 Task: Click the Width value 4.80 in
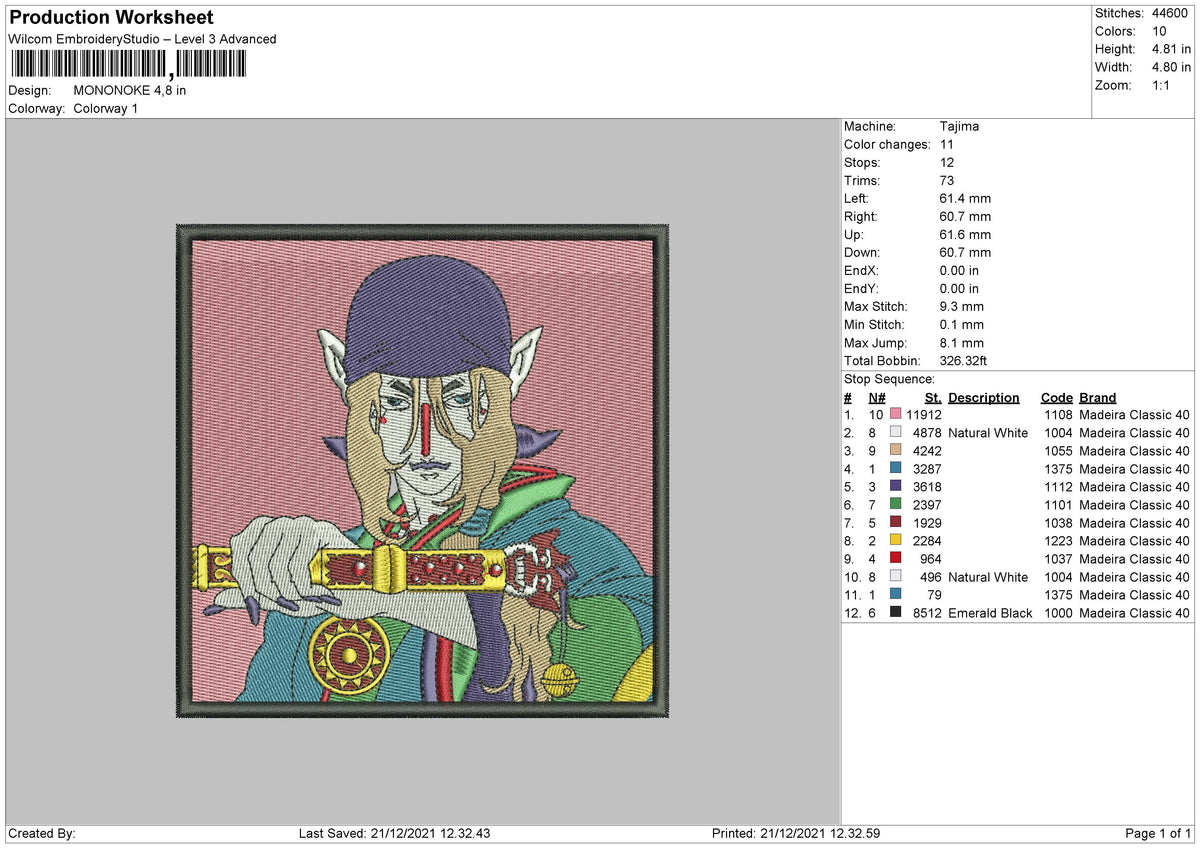pos(1171,67)
